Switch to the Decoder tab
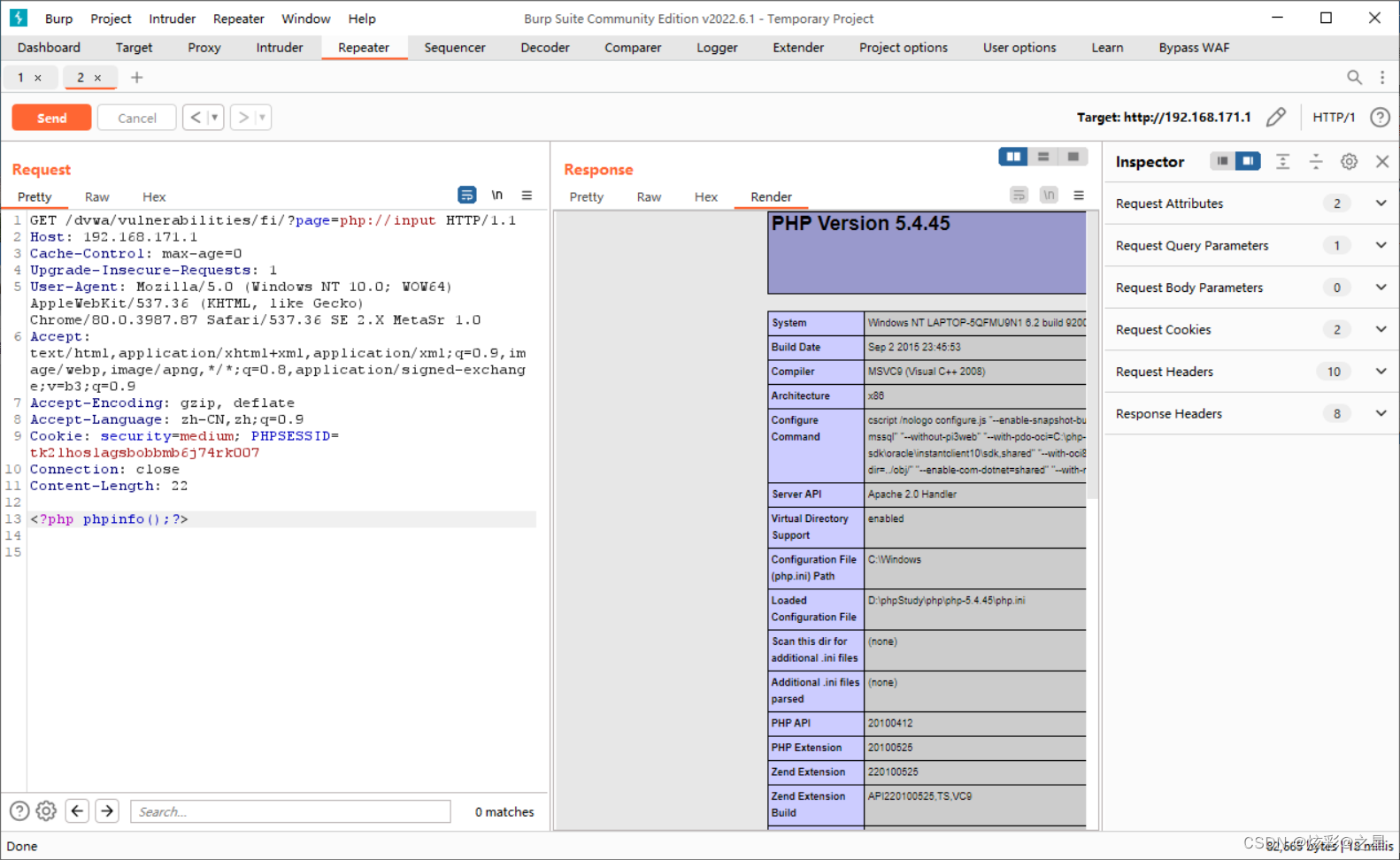The height and width of the screenshot is (860, 1400). tap(545, 48)
